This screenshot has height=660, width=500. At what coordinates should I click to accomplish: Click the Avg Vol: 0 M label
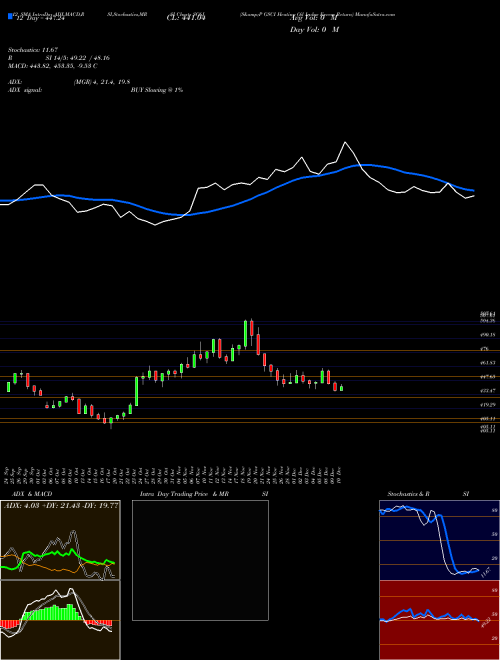click(314, 18)
